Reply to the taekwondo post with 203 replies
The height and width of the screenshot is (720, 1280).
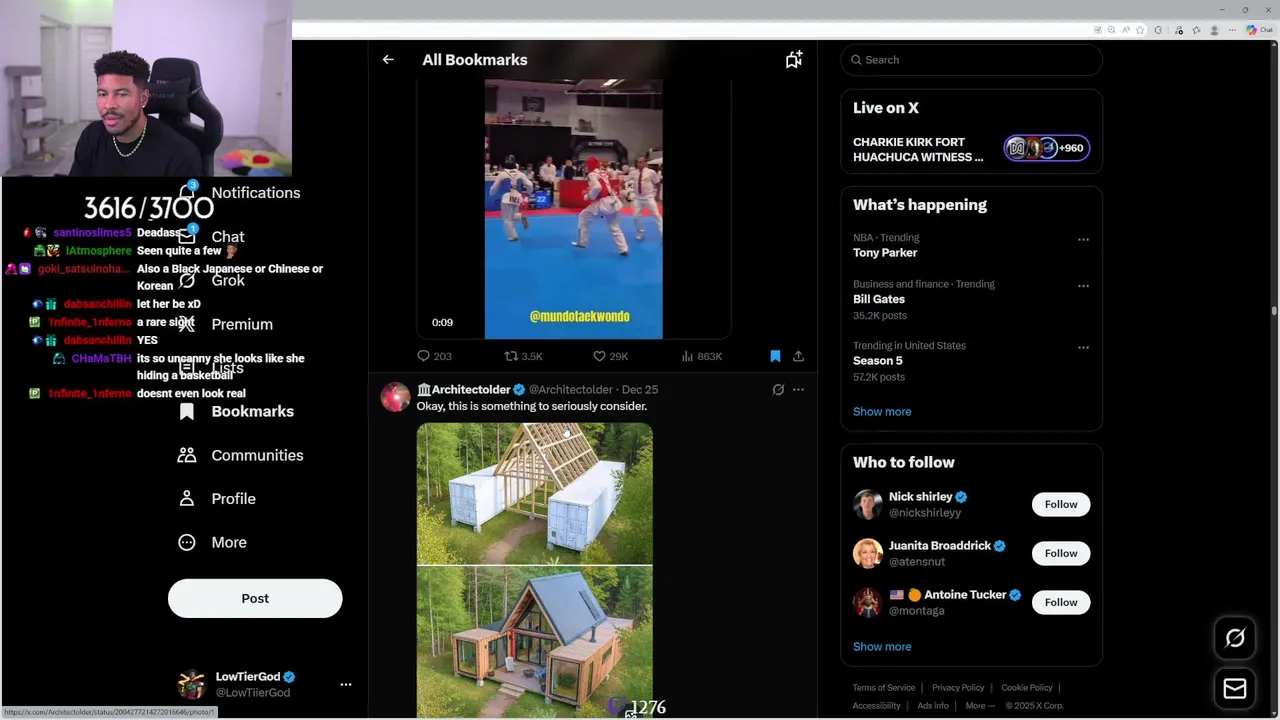coord(435,356)
